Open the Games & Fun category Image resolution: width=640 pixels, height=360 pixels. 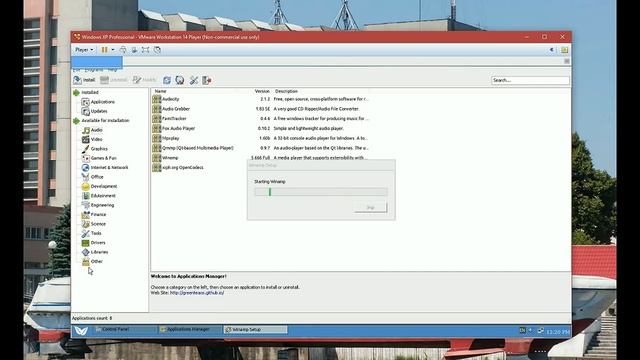pos(103,158)
